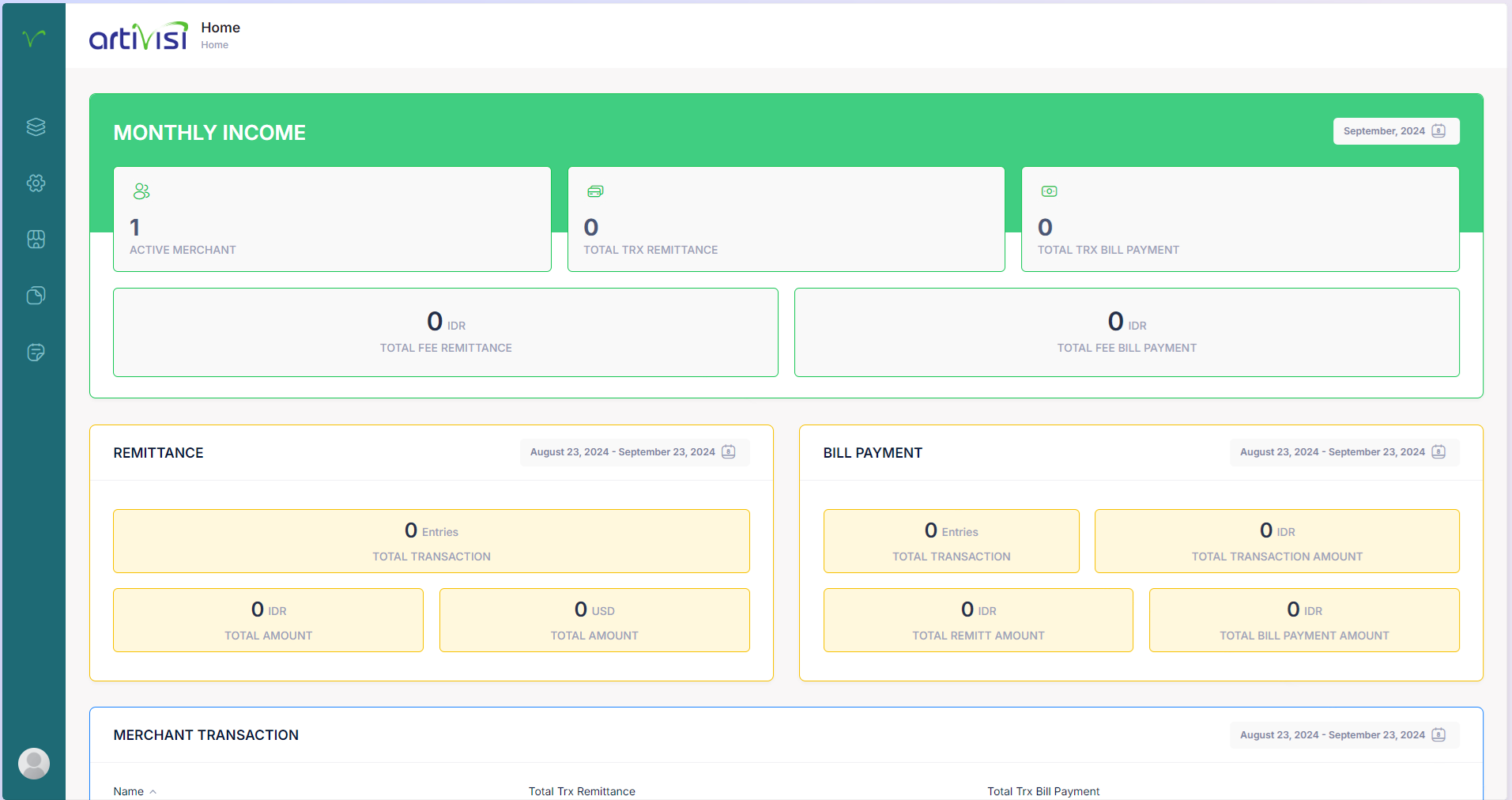1512x800 pixels.
Task: Click the cash icon on Total Trx Bill Payment
Action: coord(1049,191)
